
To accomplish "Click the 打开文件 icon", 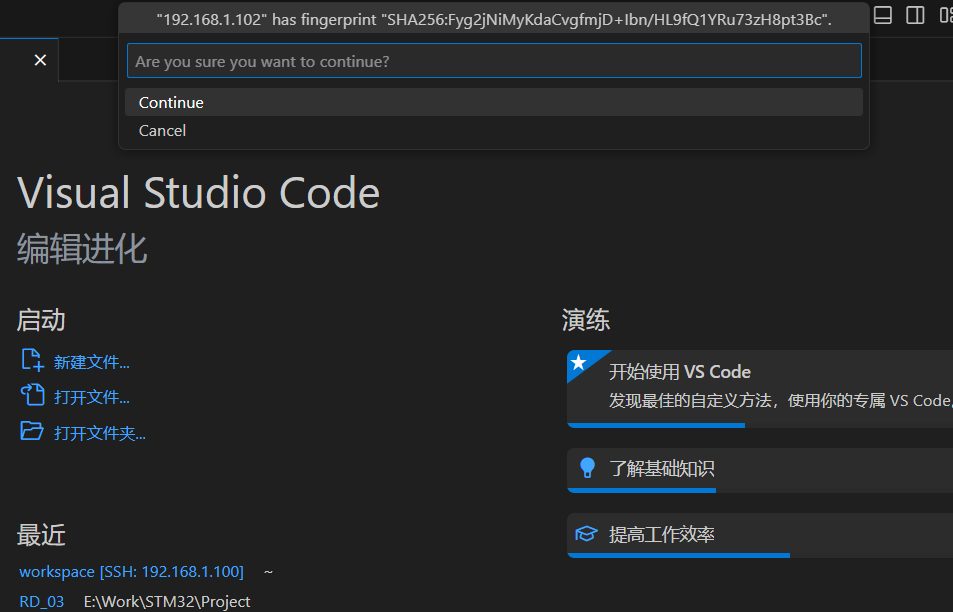I will click(x=32, y=395).
